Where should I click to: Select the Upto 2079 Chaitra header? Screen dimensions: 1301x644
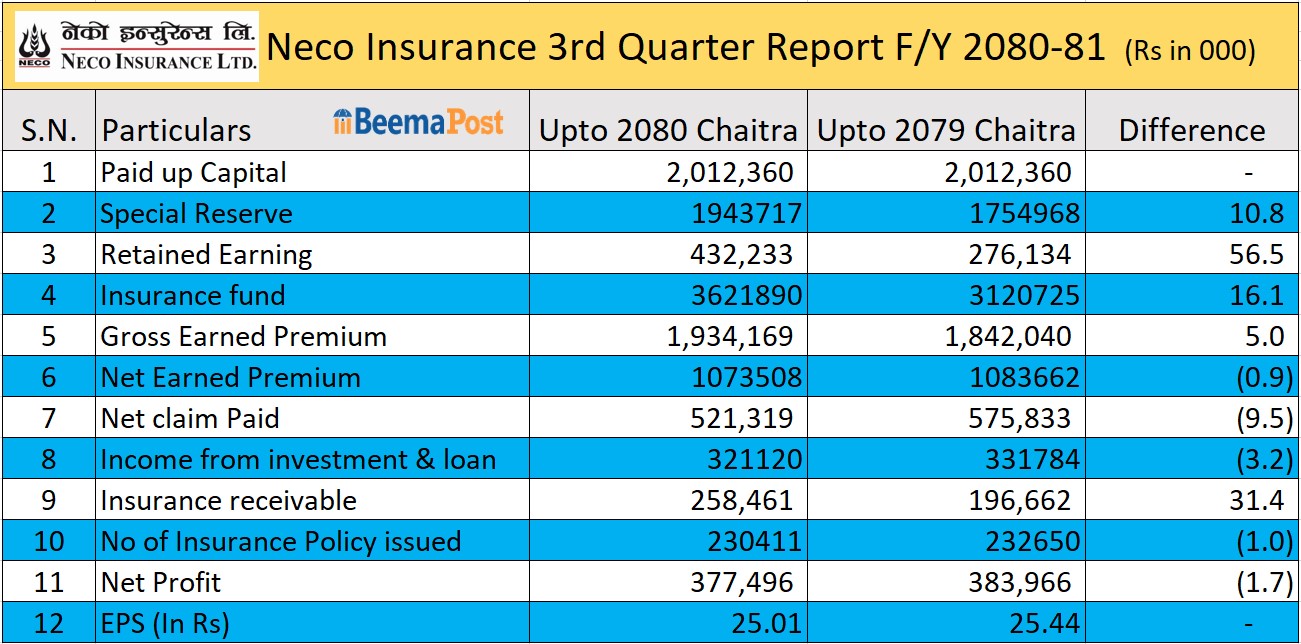click(x=946, y=130)
